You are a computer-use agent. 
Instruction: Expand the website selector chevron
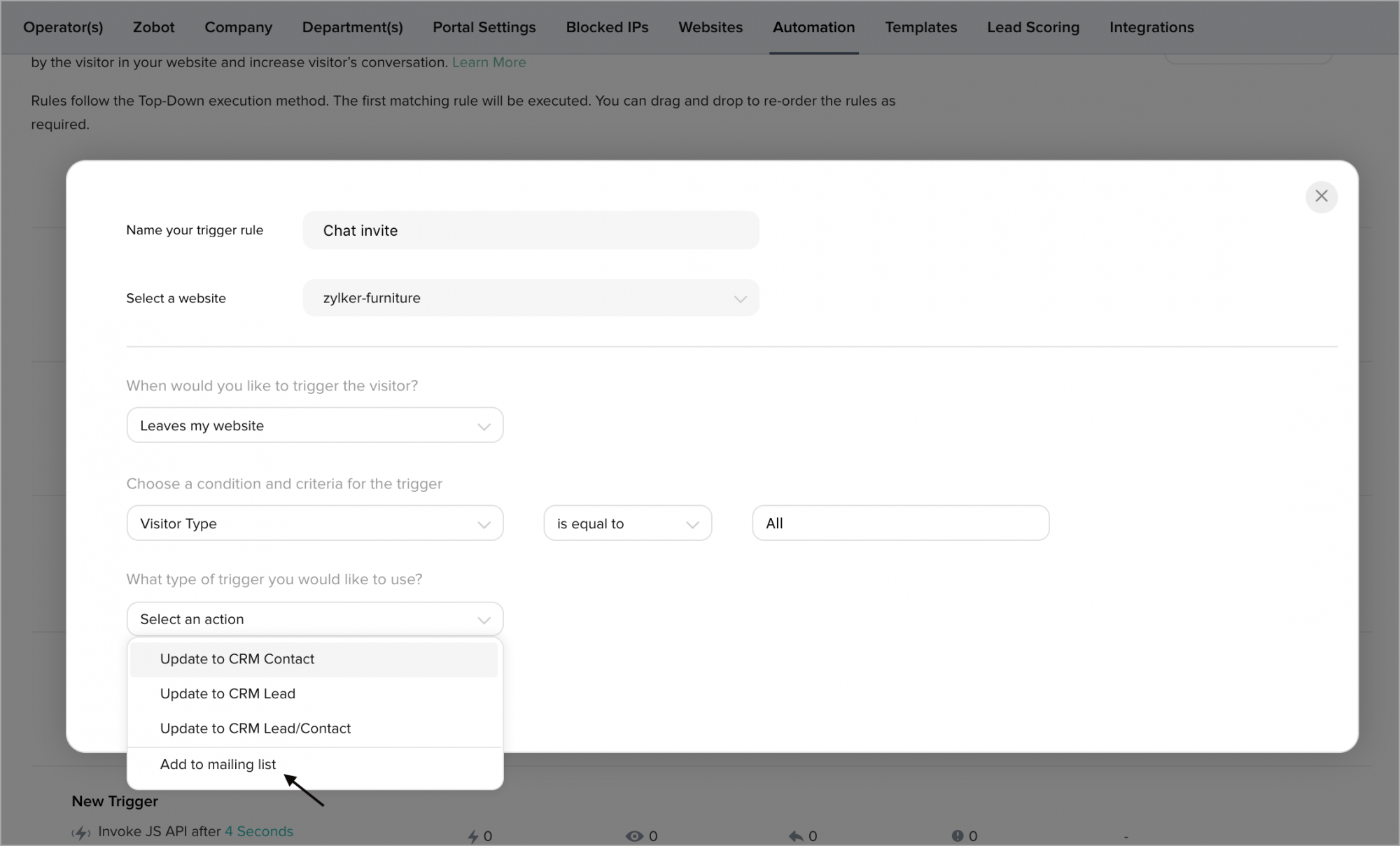click(739, 299)
